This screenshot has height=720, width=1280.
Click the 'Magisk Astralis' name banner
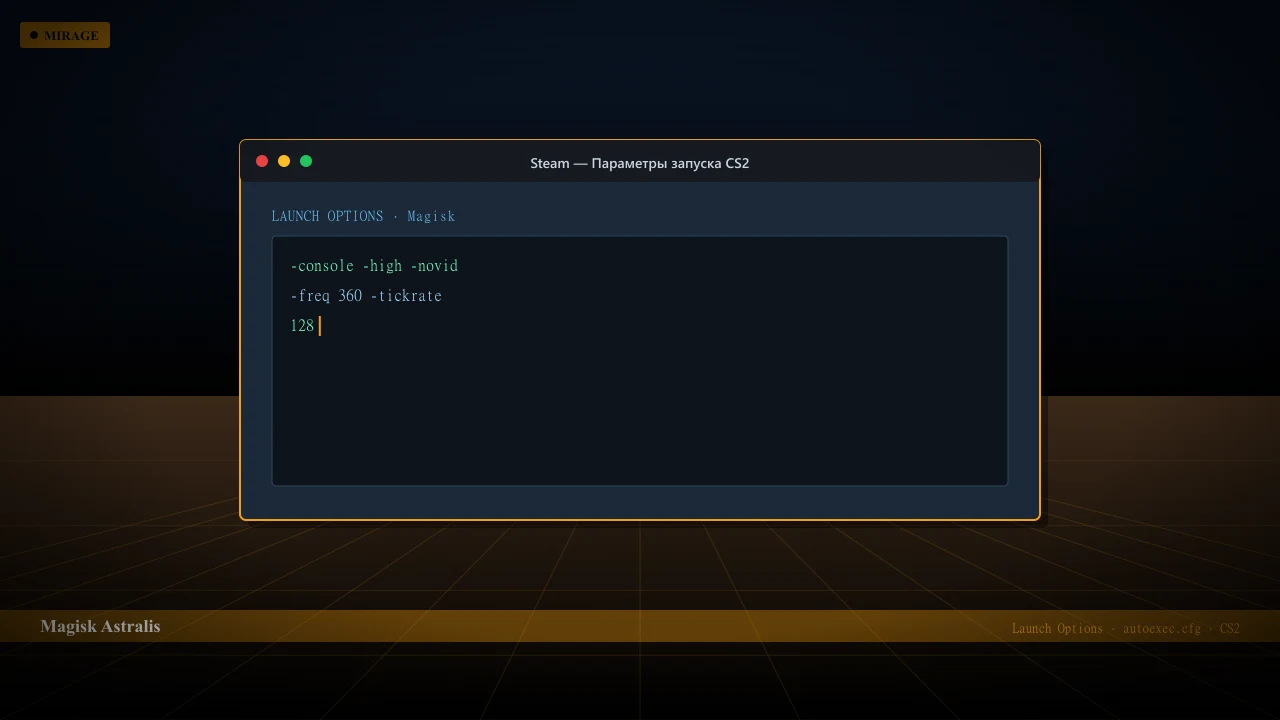(x=100, y=626)
